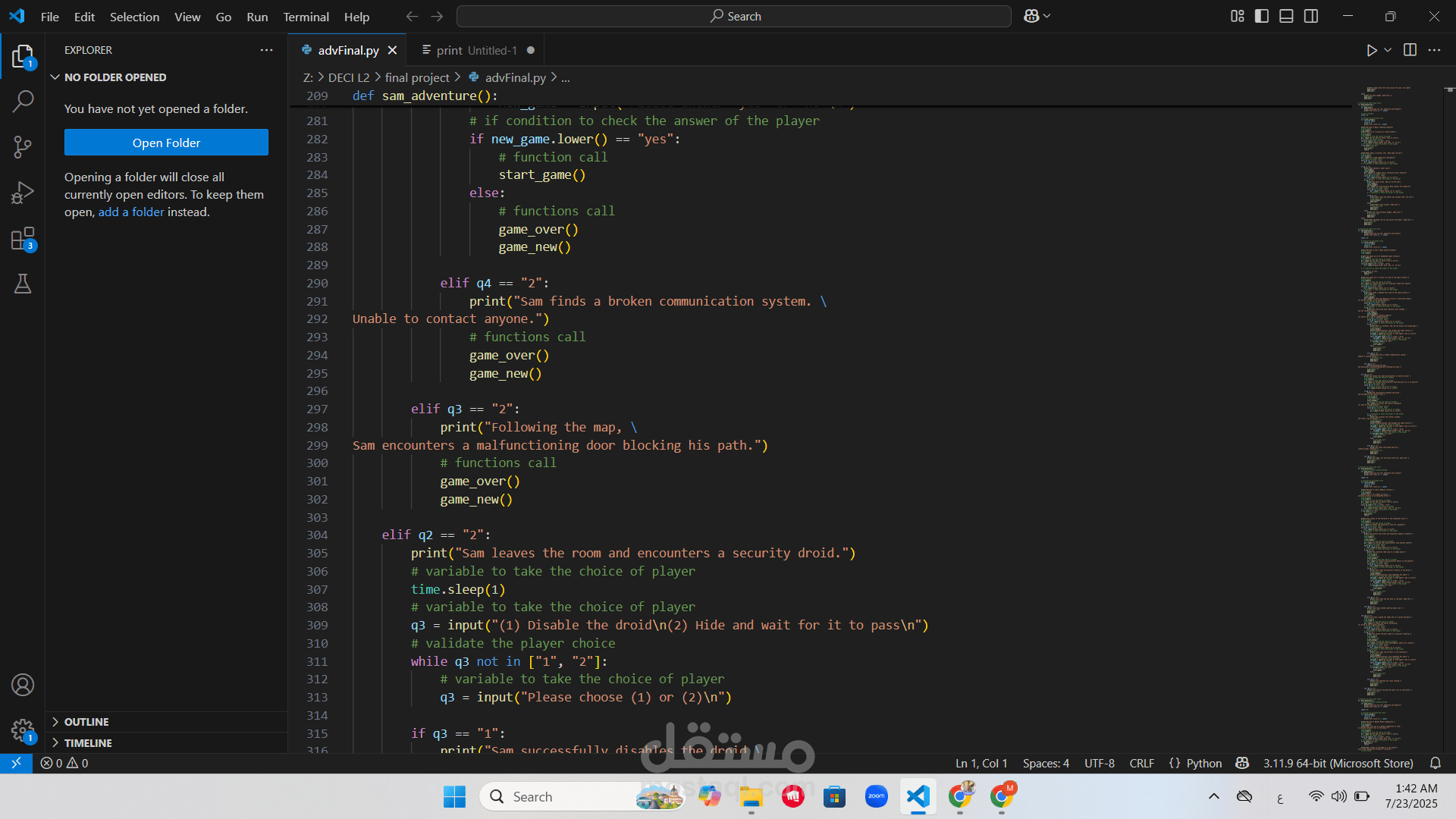Open the Extensions view

click(23, 239)
